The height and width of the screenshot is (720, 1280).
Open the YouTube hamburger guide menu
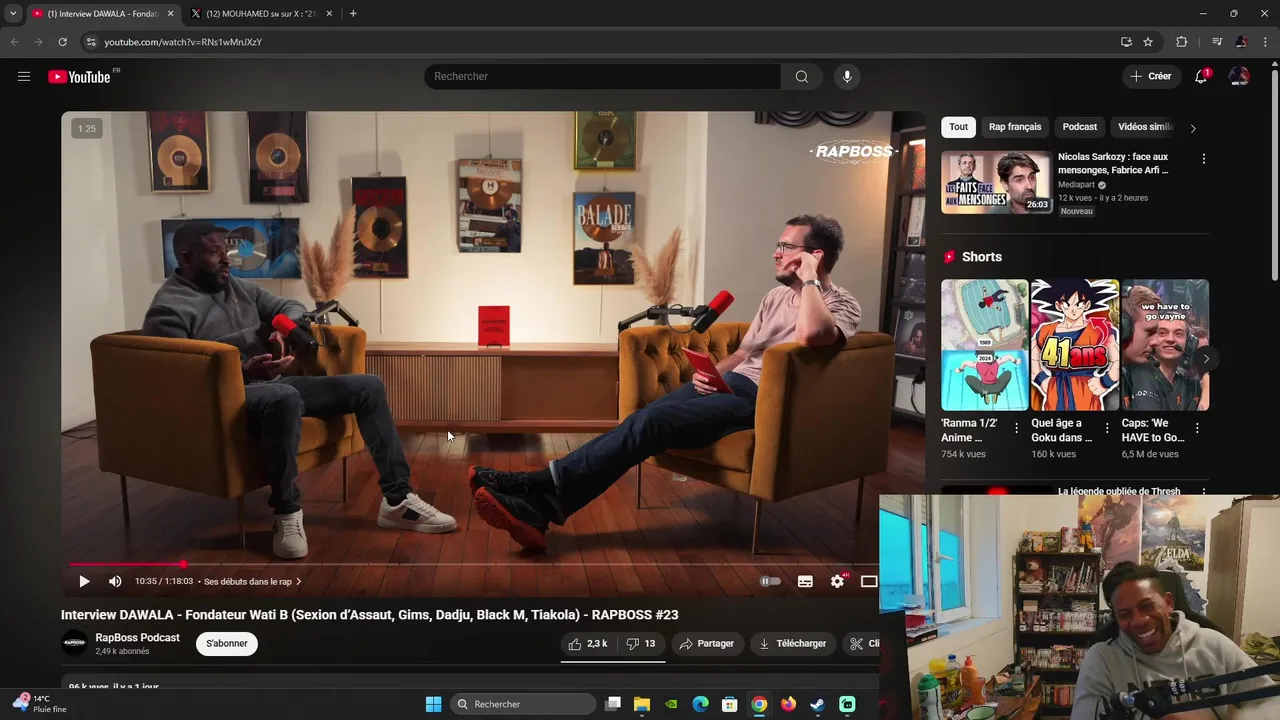point(24,76)
